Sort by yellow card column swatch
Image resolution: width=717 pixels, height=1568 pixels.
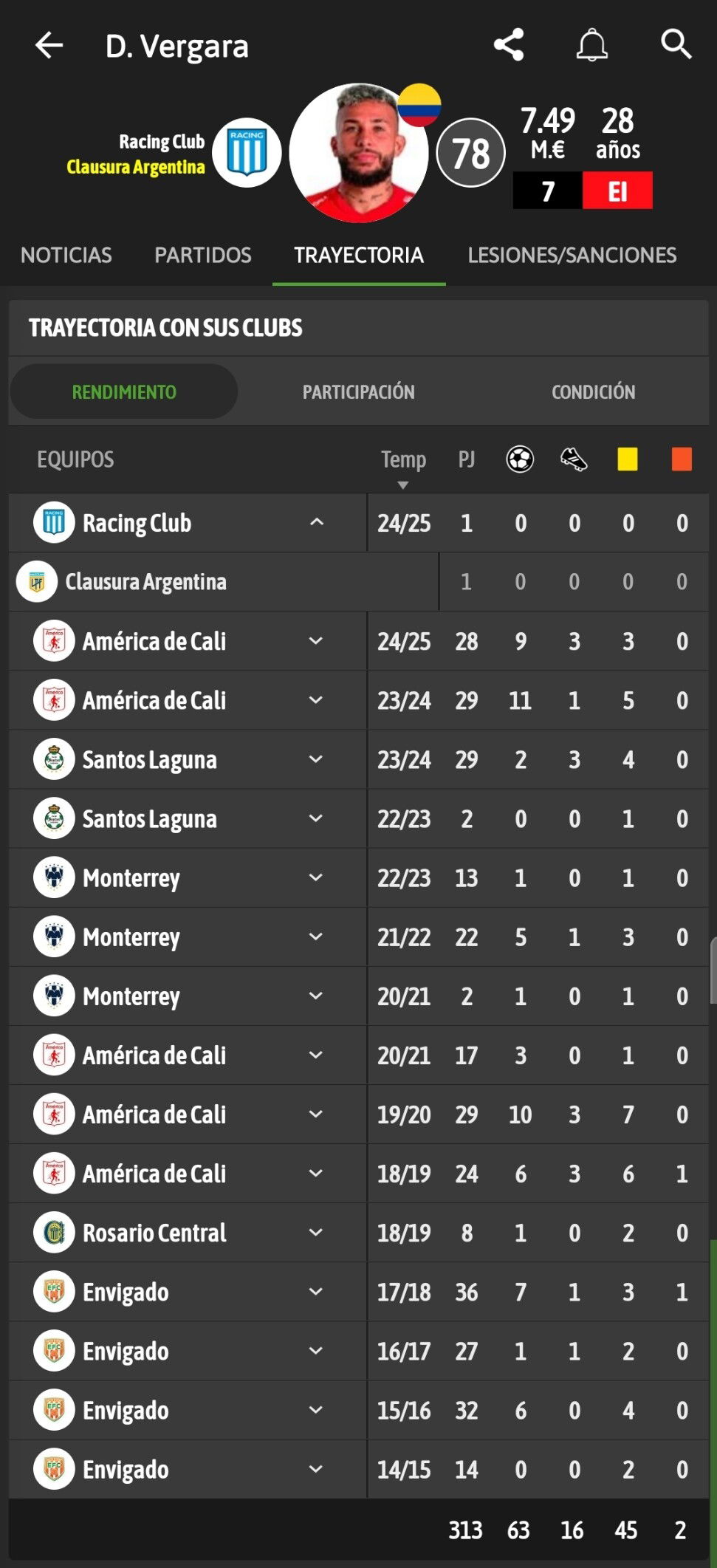click(x=628, y=459)
